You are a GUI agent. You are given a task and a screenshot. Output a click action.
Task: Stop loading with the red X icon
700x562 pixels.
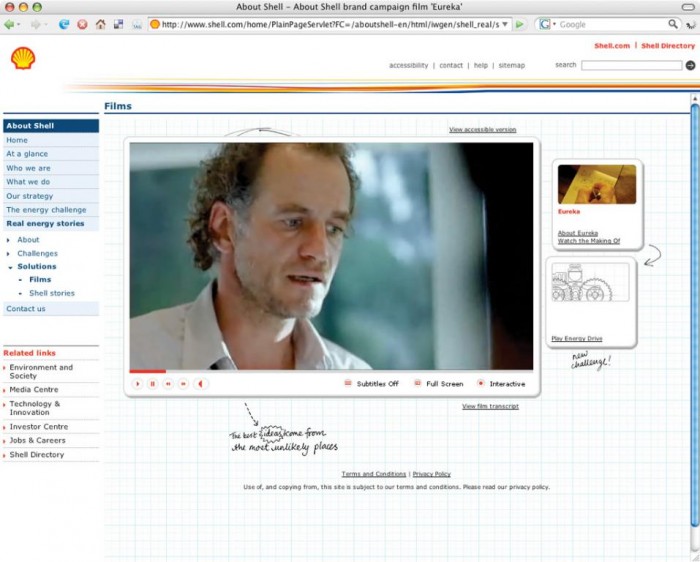click(82, 25)
